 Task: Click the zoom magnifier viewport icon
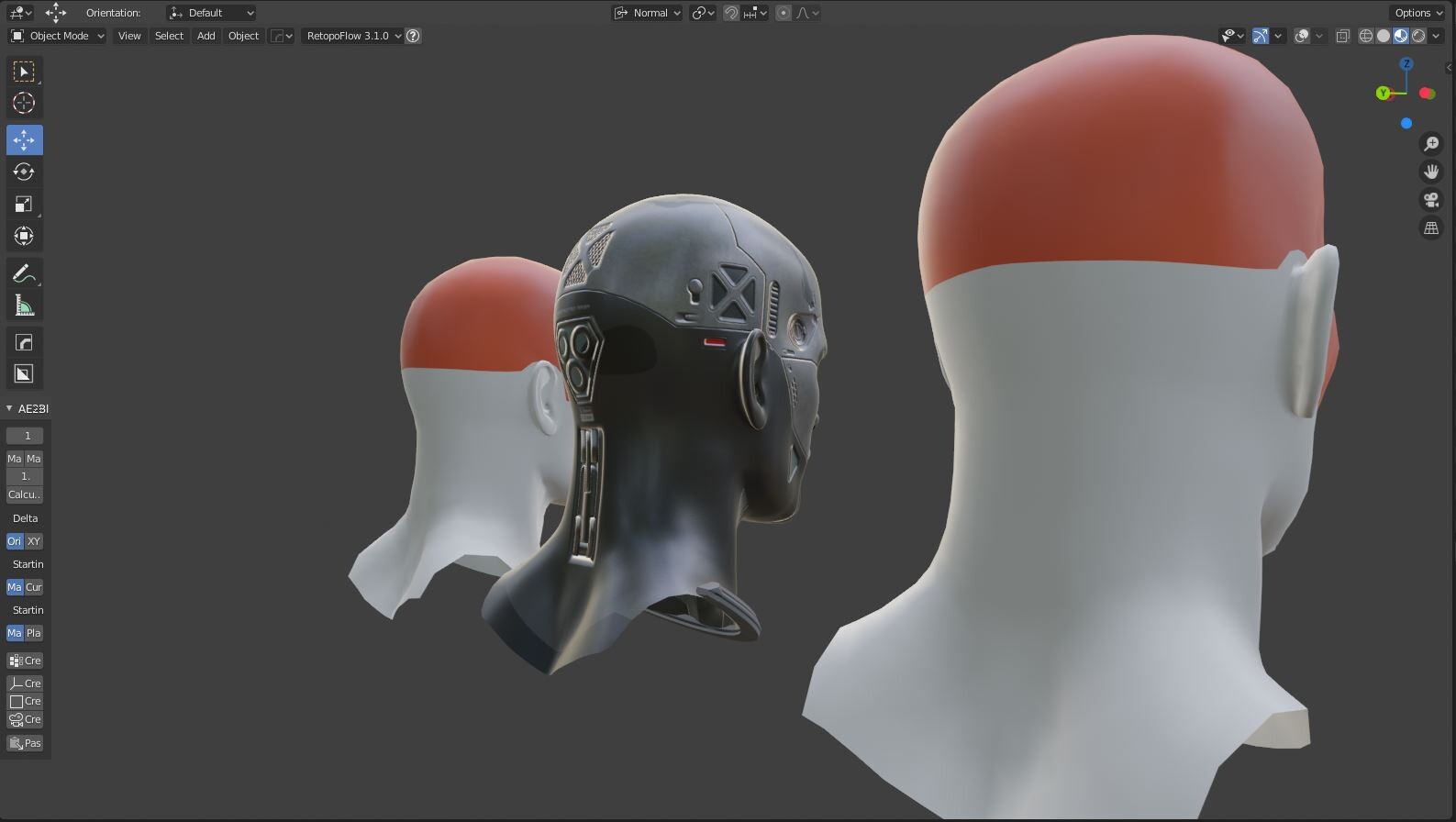coord(1431,144)
